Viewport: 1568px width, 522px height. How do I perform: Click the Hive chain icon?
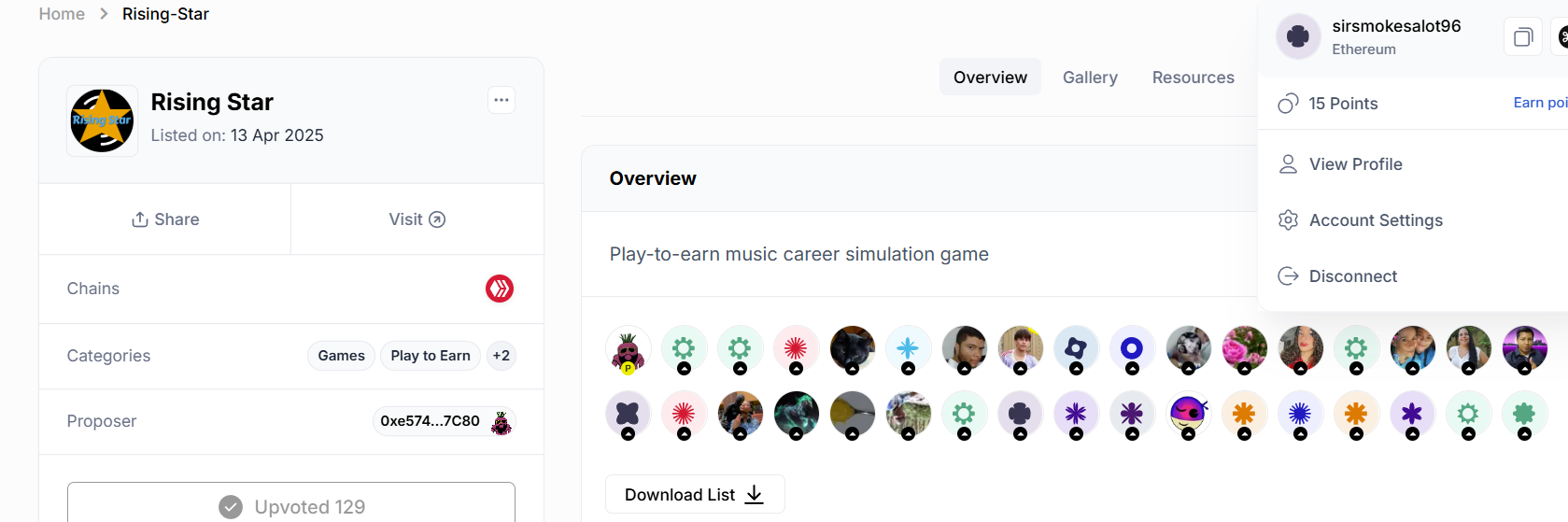click(500, 289)
